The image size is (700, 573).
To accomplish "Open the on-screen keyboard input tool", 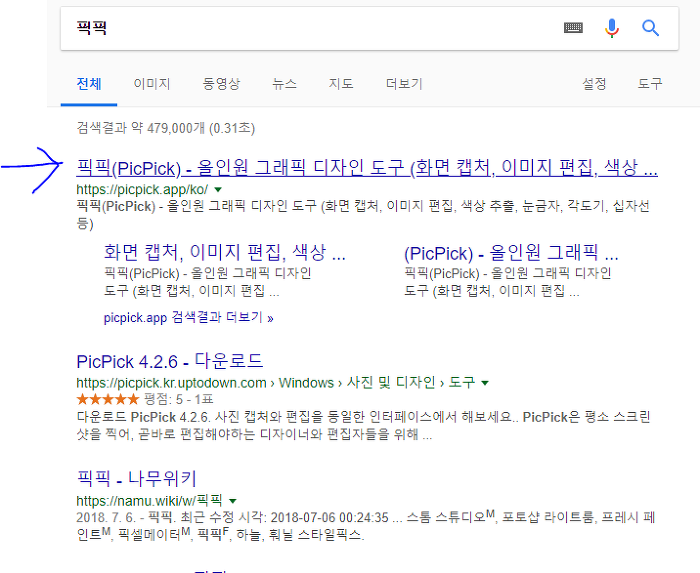I will 573,28.
